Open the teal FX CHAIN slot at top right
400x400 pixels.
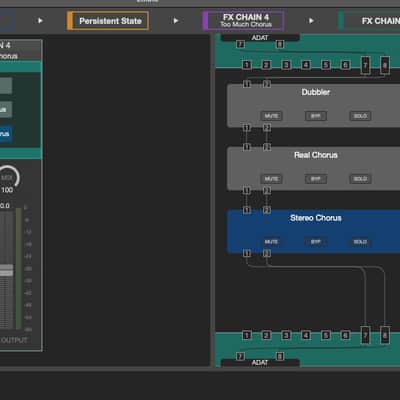[x=369, y=21]
